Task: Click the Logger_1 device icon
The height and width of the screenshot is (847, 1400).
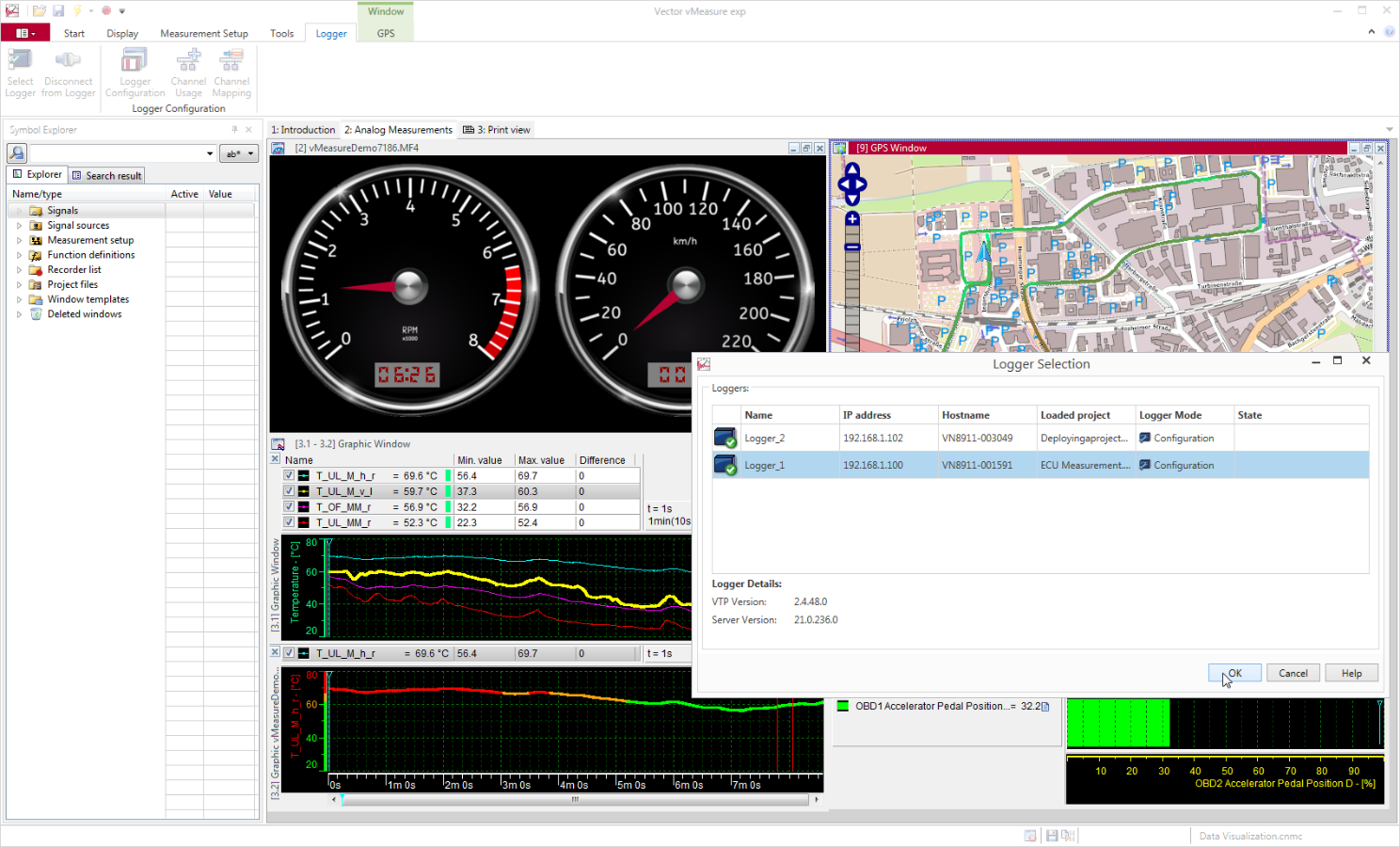Action: (x=725, y=465)
